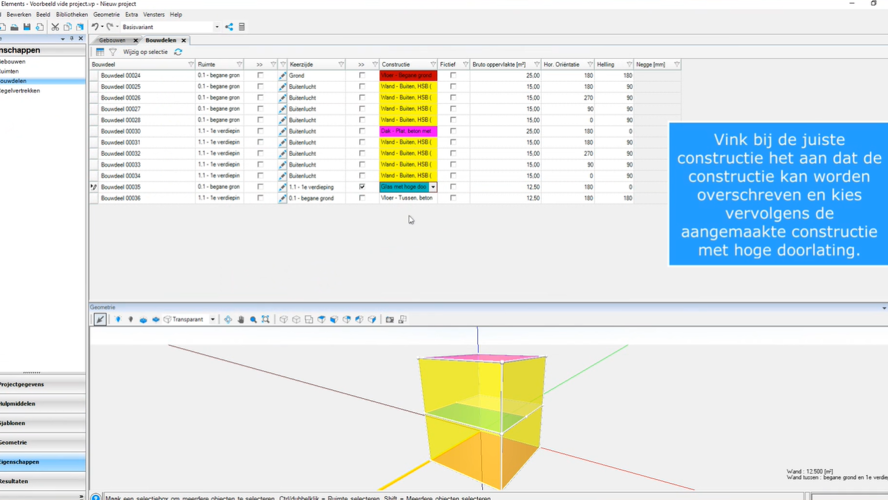The image size is (888, 500).
Task: Open the Constructie dropdown for Bouwdeel 00035
Action: (x=433, y=187)
